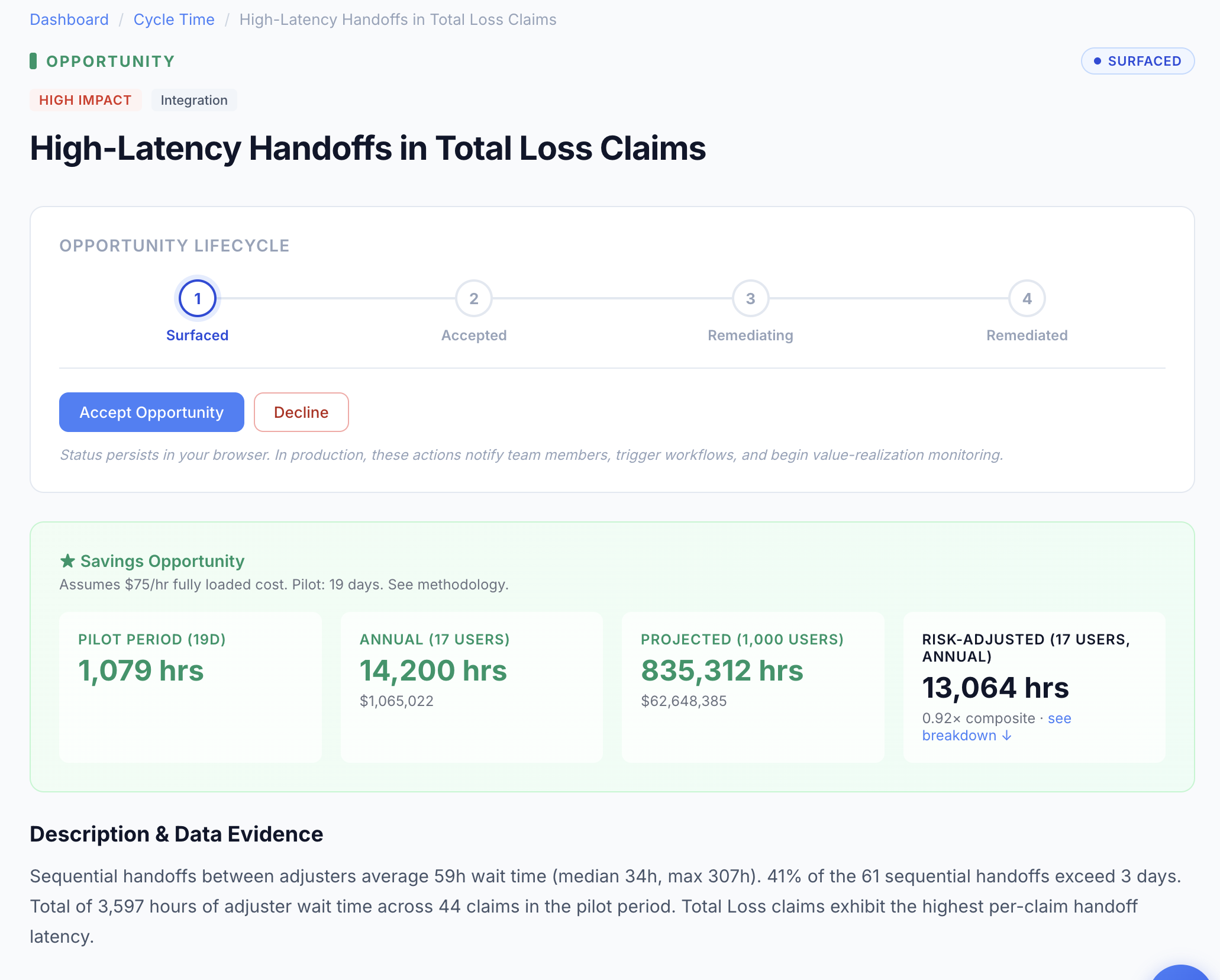This screenshot has width=1220, height=980.
Task: Click the HIGH IMPACT tag
Action: (85, 99)
